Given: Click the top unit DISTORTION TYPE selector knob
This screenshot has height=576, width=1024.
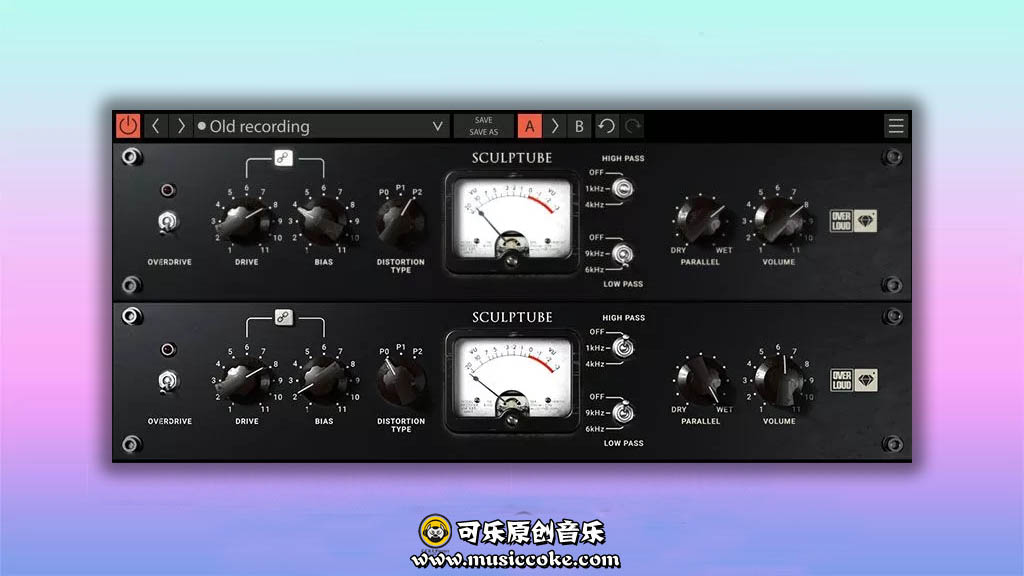Looking at the screenshot, I should [400, 223].
